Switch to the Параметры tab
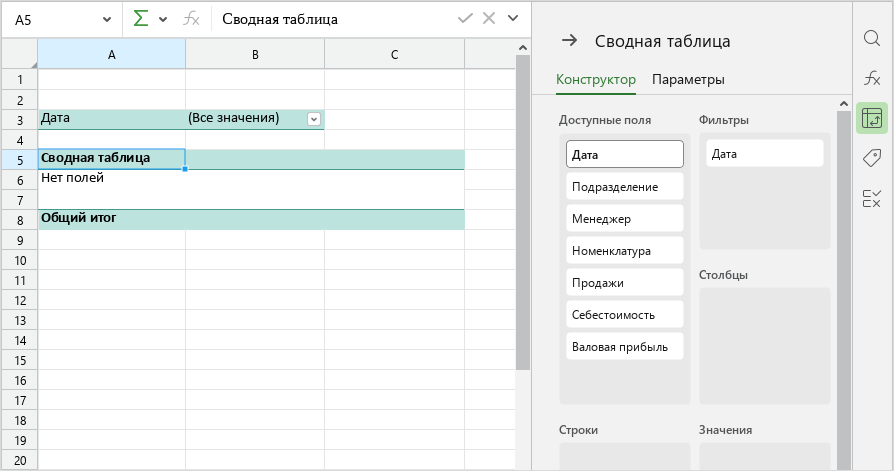Image resolution: width=894 pixels, height=471 pixels. (x=688, y=79)
